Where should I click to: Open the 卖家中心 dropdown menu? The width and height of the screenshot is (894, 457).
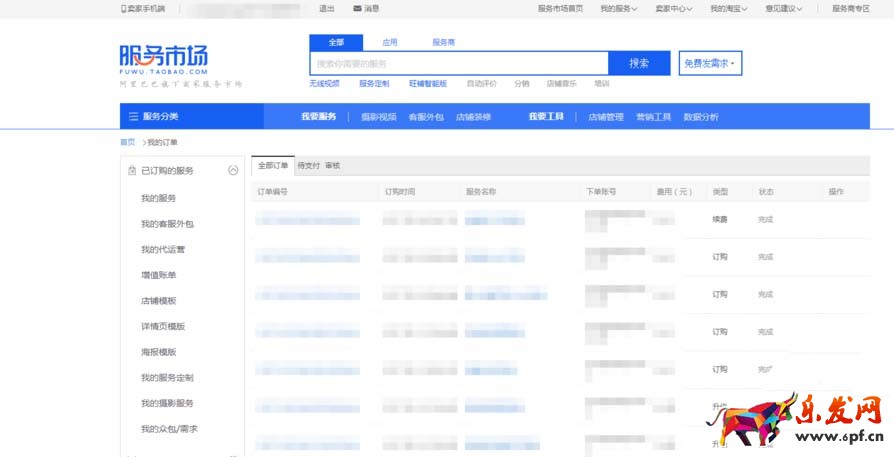point(673,8)
